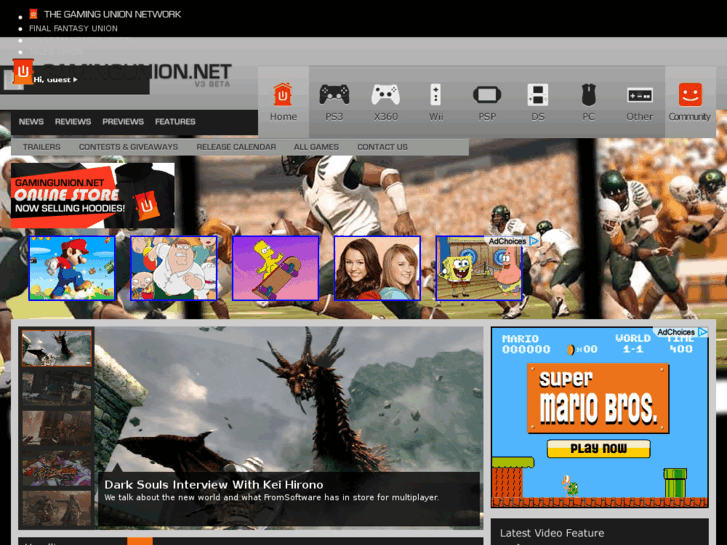Click the GAMINGUNION.NET site logo text
727x545 pixels.
138,71
